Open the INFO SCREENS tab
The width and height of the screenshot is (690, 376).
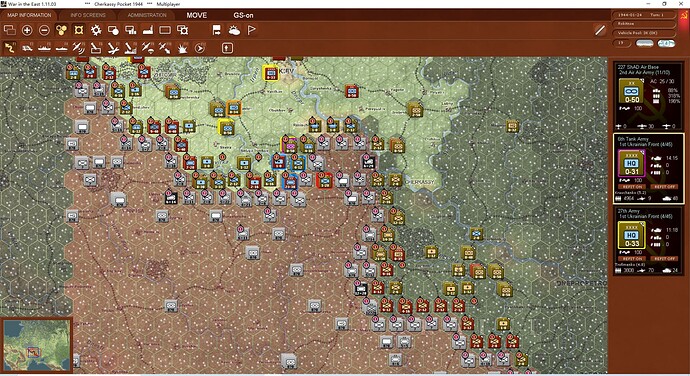tap(88, 15)
